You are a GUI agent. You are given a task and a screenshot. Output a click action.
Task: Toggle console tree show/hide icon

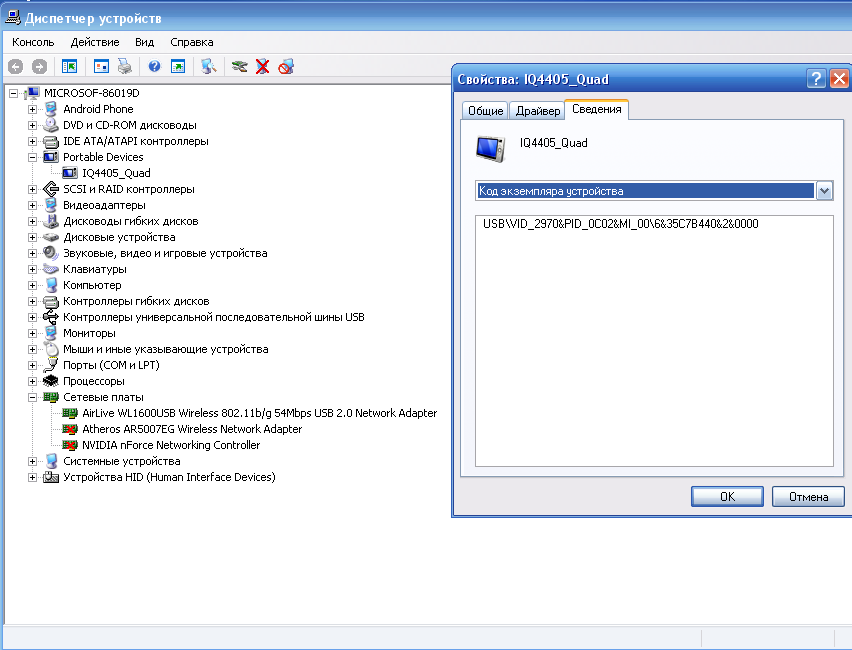pyautogui.click(x=69, y=66)
